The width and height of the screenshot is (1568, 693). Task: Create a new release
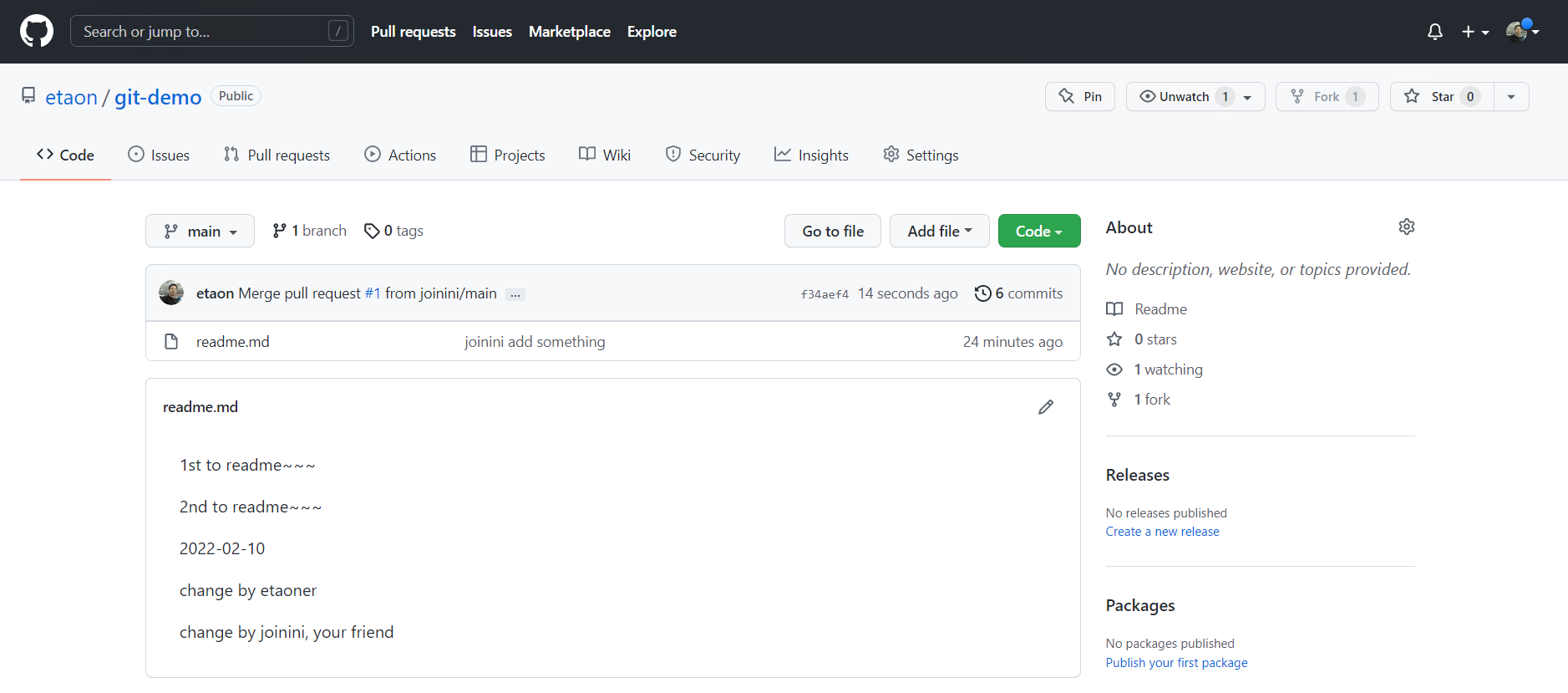1163,532
